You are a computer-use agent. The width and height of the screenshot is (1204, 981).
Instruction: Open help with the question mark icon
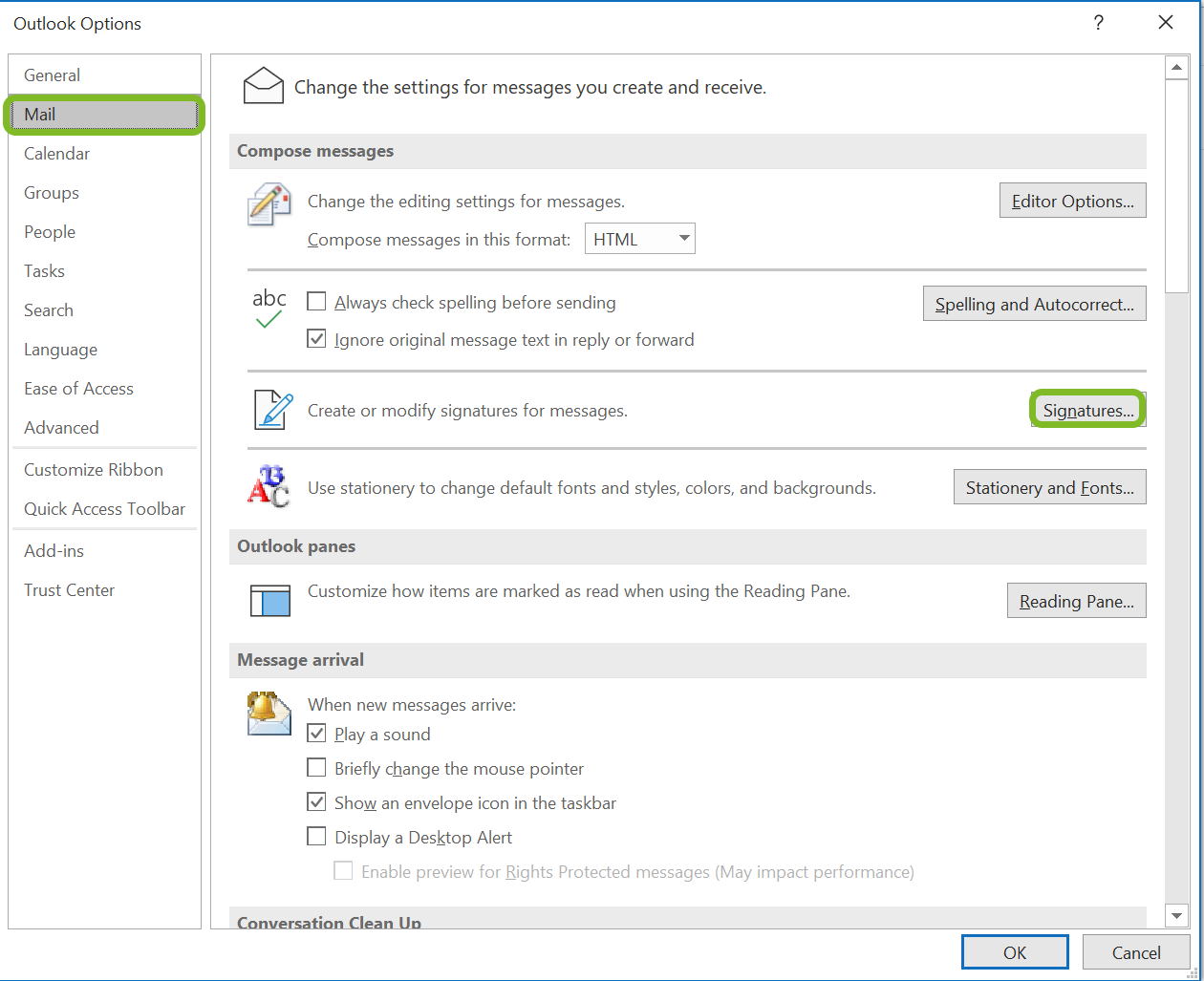pyautogui.click(x=1099, y=23)
